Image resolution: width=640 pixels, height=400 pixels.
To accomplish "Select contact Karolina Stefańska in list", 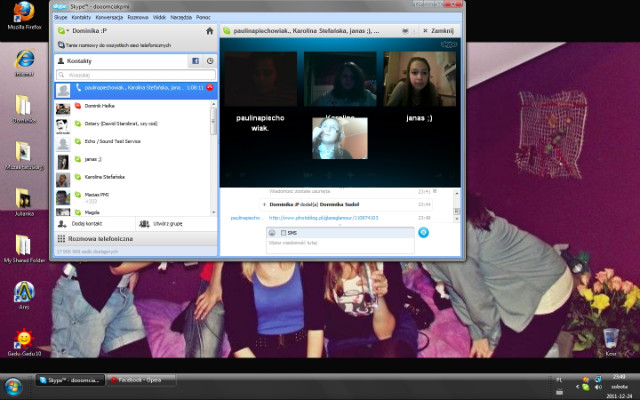I will click(132, 179).
